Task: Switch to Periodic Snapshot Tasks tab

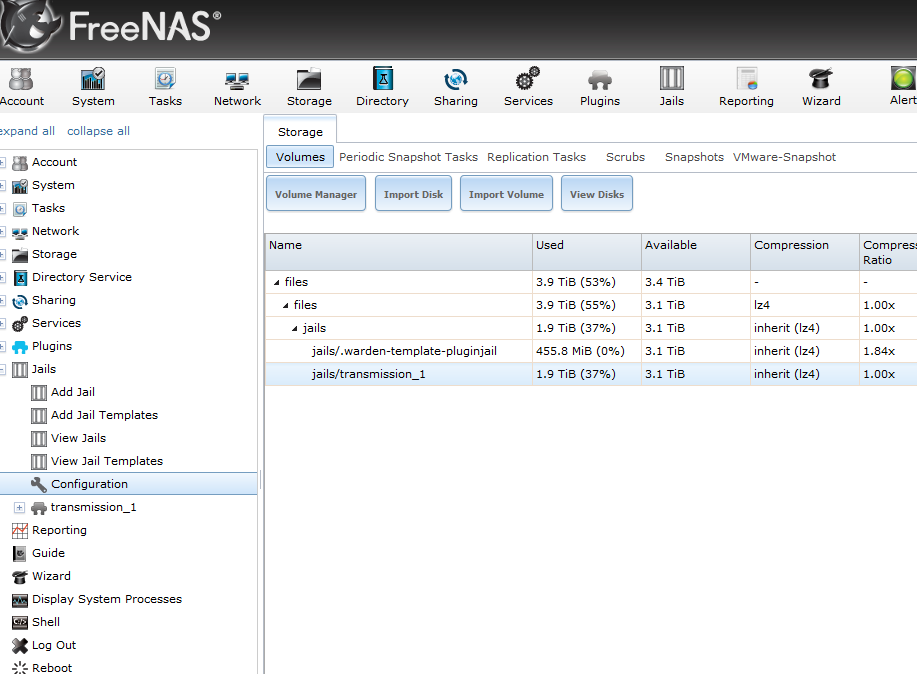Action: point(408,157)
